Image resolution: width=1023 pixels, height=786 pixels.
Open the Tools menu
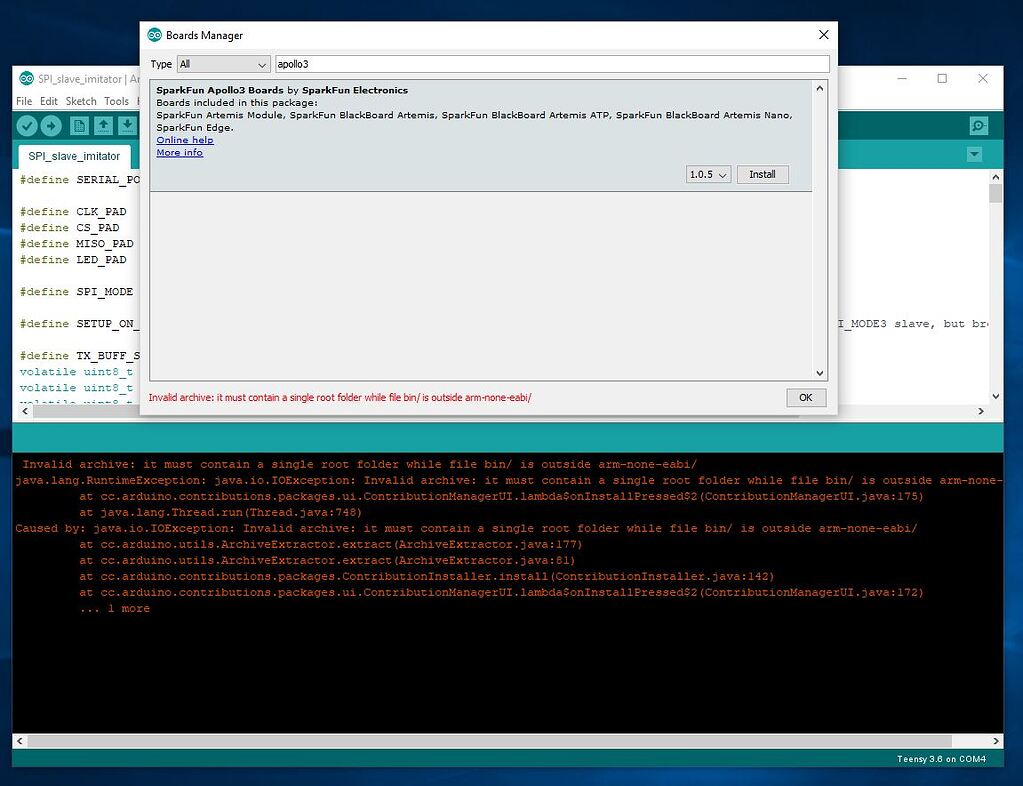coord(116,101)
